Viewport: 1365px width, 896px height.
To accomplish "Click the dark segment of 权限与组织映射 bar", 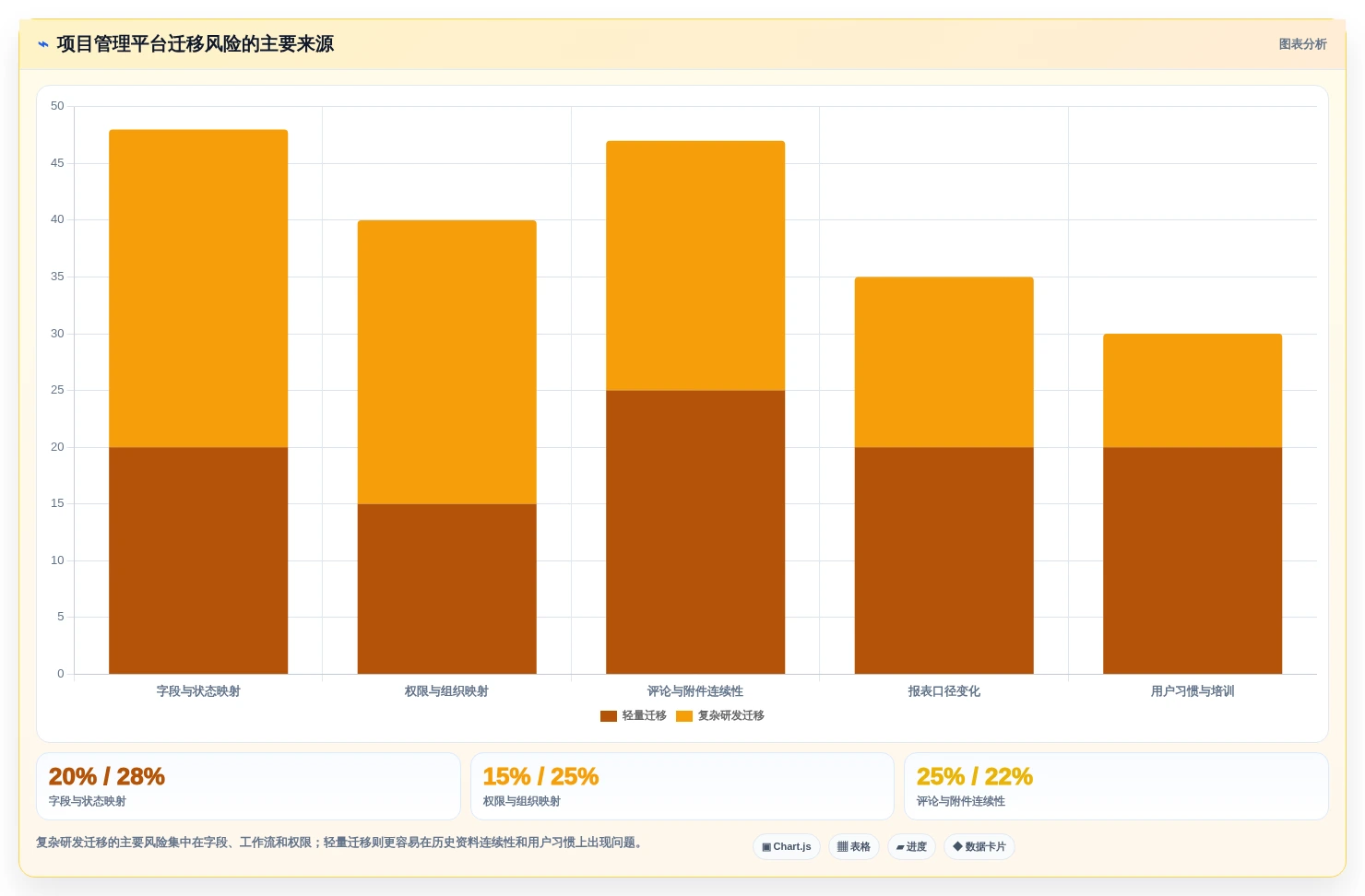I will click(447, 589).
